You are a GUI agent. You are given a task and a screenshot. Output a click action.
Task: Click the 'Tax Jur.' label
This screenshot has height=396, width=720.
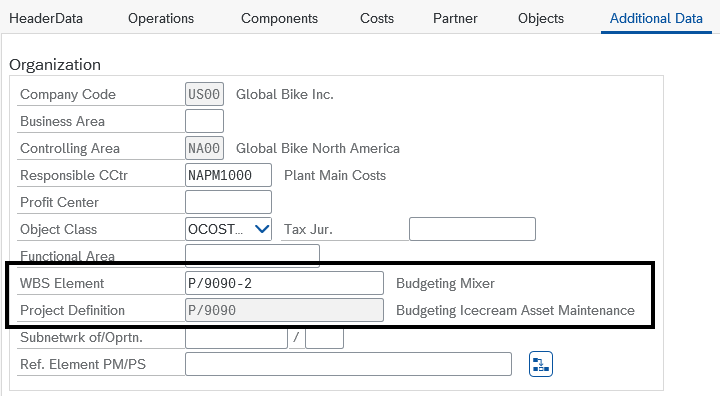click(x=308, y=229)
